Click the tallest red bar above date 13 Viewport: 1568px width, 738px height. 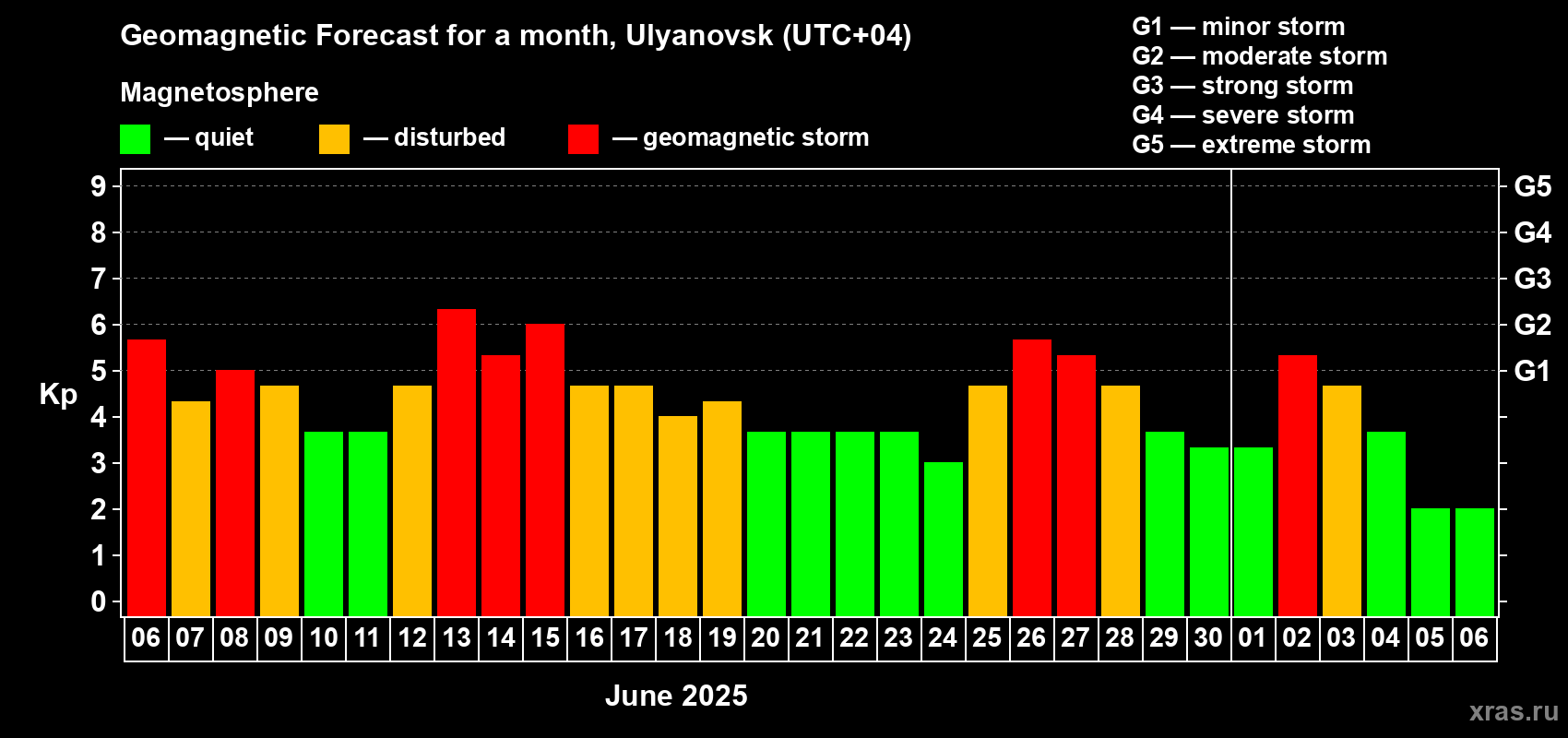tap(457, 462)
